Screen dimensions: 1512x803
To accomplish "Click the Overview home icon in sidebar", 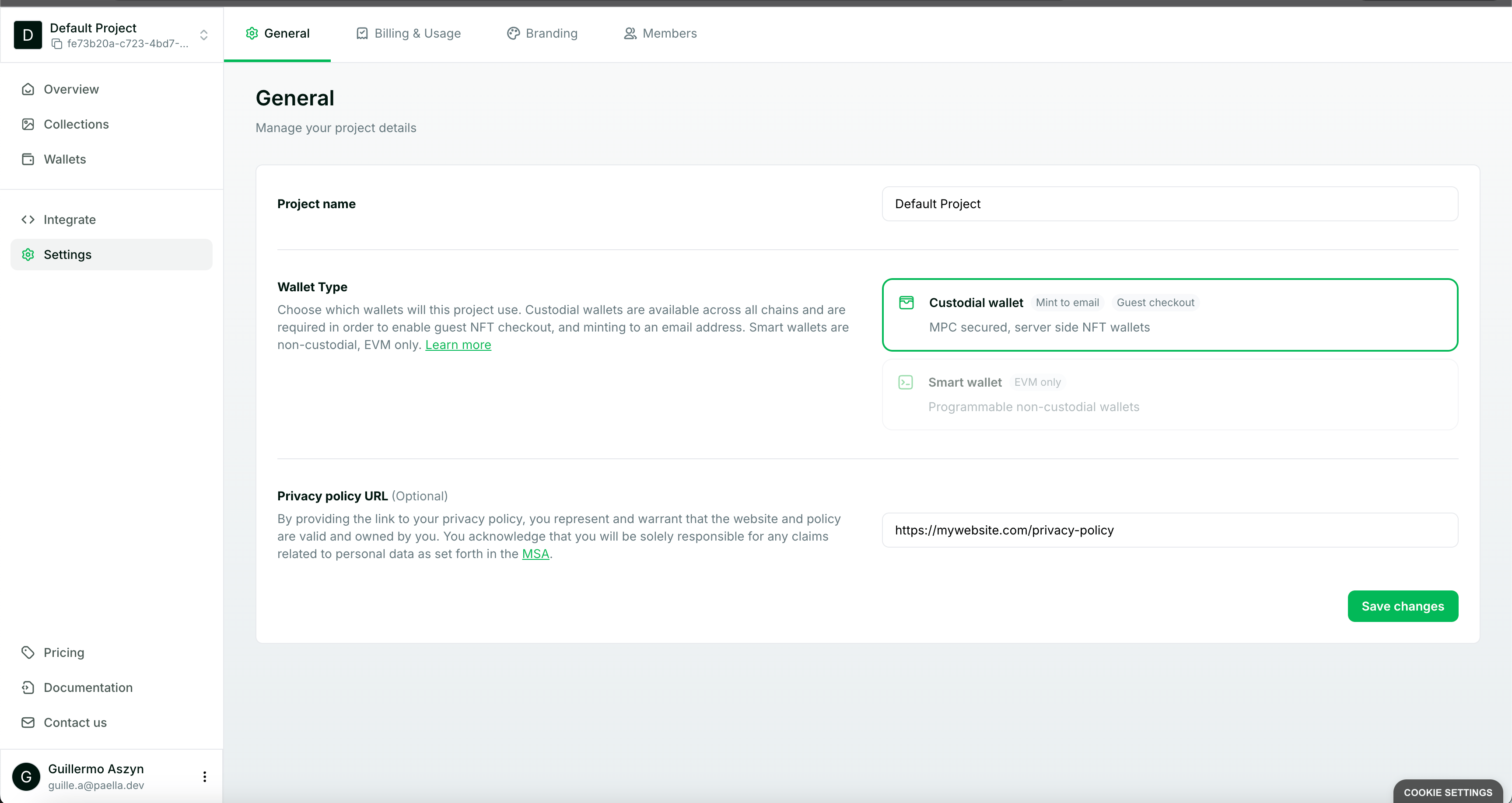I will (x=28, y=89).
